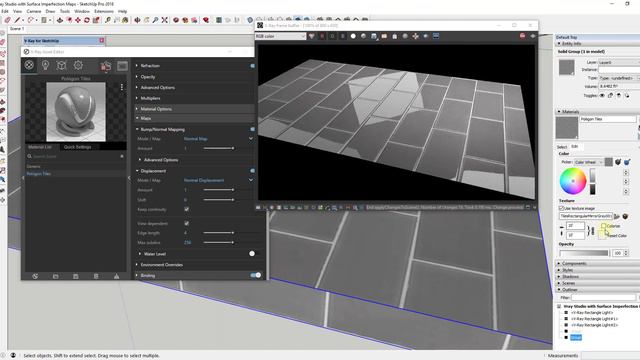Toggle the Use texture image checkbox
640x360 pixels.
coord(561,209)
